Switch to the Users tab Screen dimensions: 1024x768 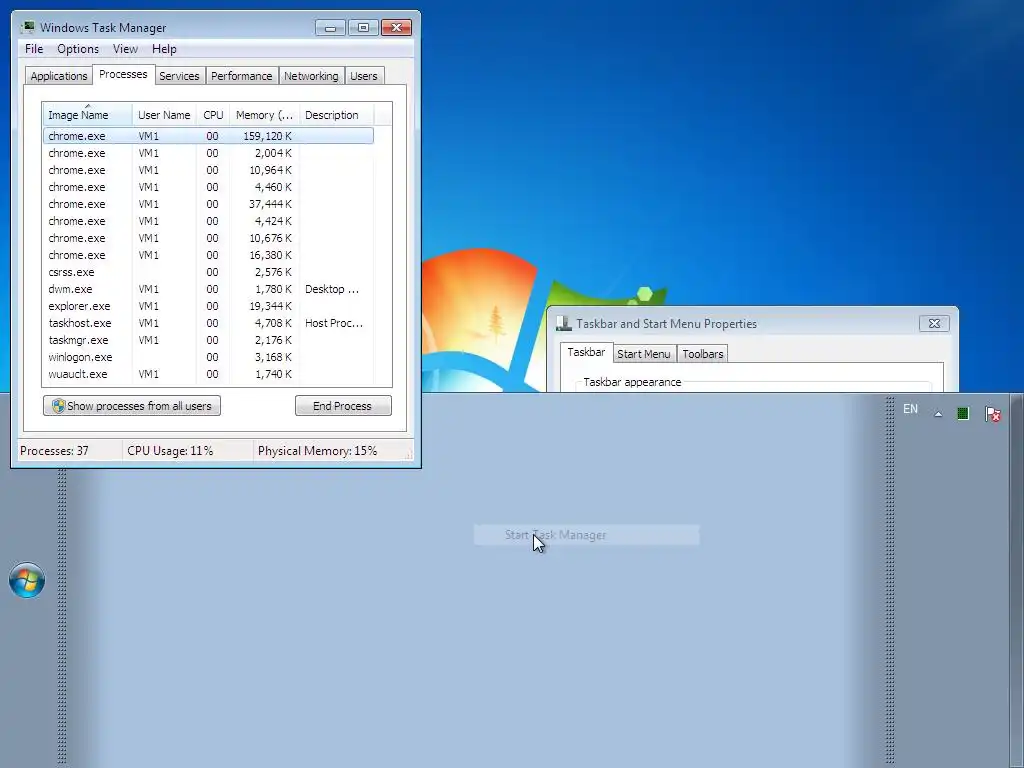pos(364,76)
